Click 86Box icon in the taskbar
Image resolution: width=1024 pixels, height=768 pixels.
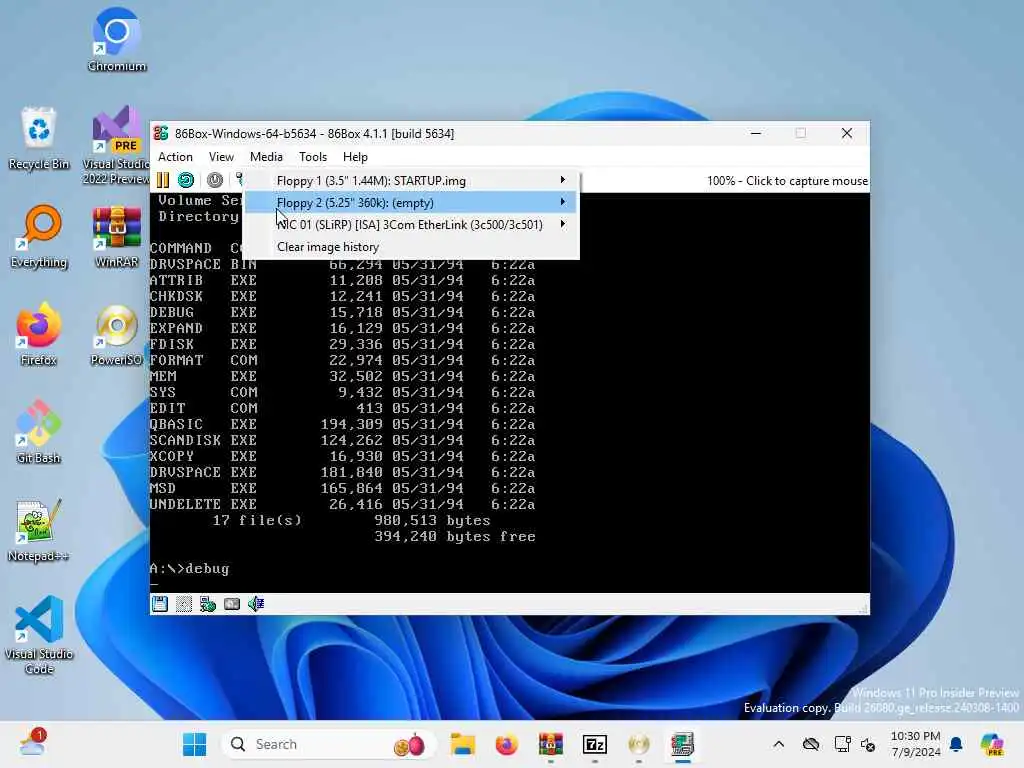point(682,744)
